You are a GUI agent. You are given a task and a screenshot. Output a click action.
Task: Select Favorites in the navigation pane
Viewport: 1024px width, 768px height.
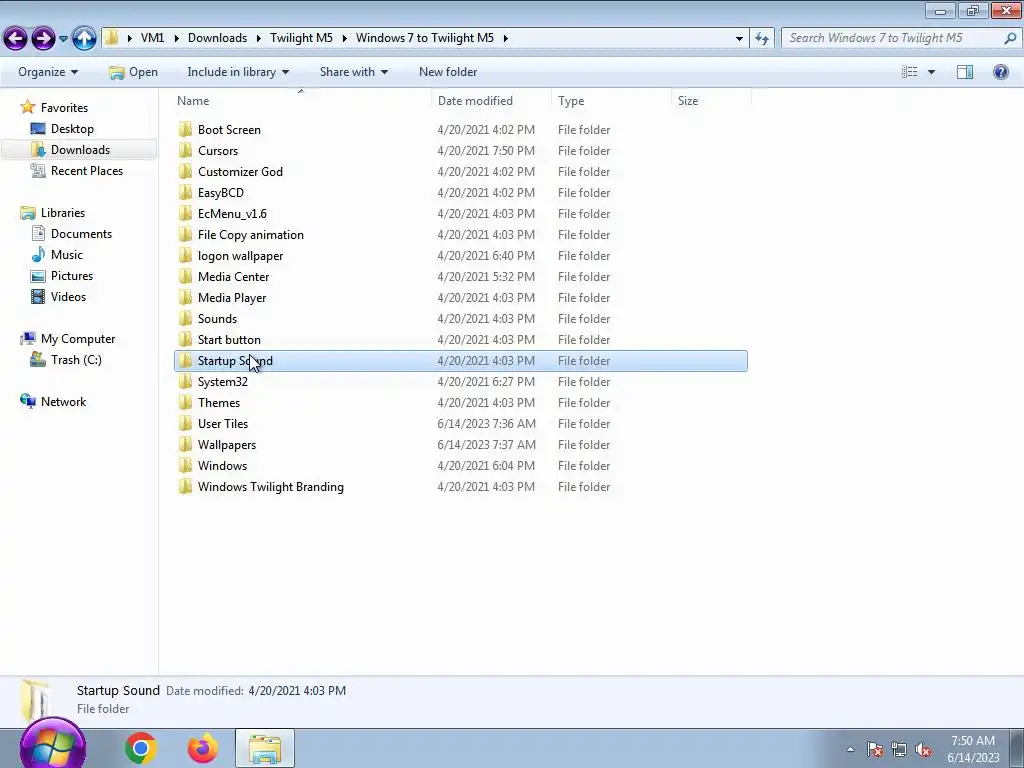pyautogui.click(x=64, y=108)
